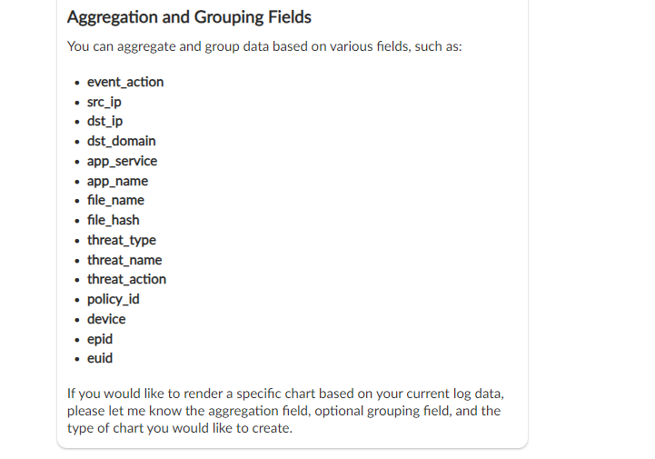
Task: Click the dst_domain list item
Action: pos(121,141)
